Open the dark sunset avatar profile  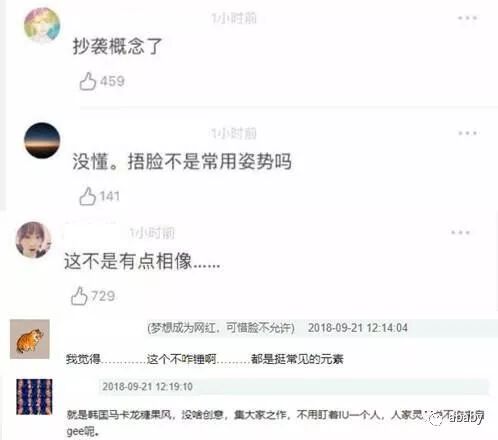pyautogui.click(x=42, y=140)
